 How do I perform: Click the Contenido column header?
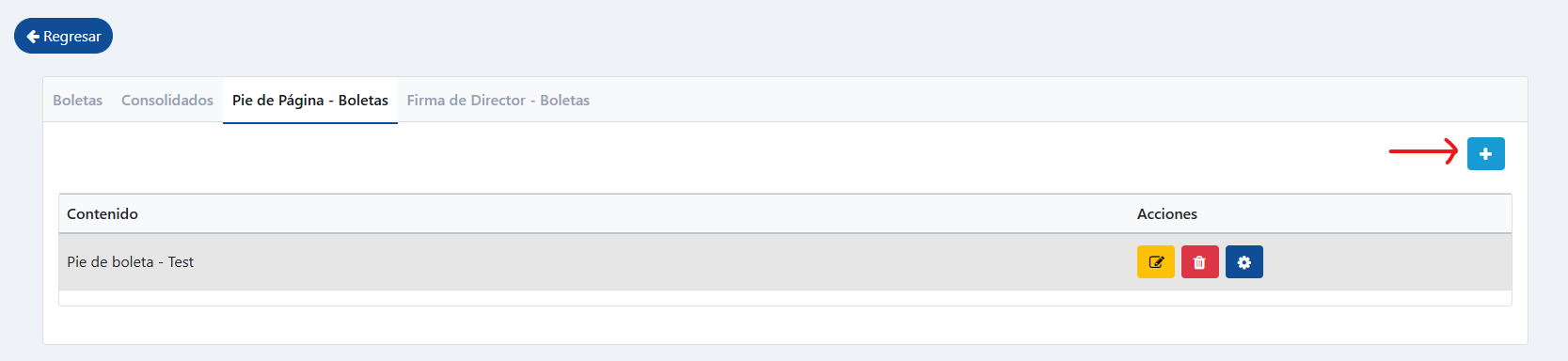(103, 214)
